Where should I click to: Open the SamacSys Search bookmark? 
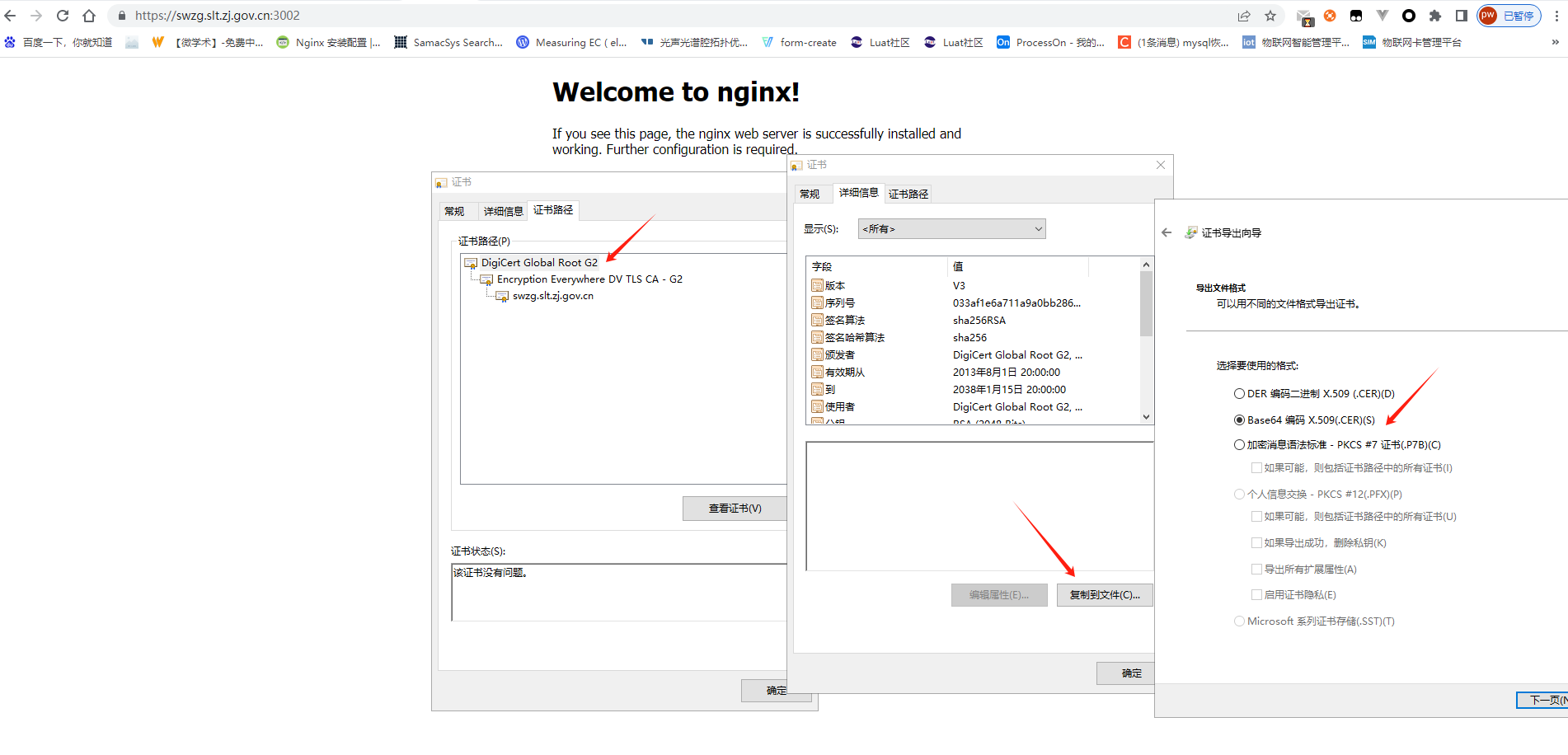click(x=448, y=42)
